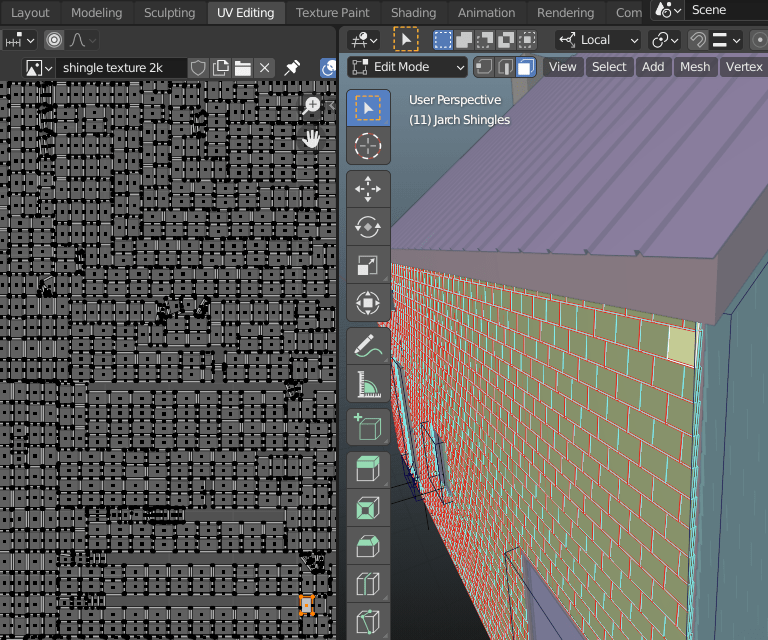This screenshot has width=768, height=640.
Task: Open the pivot point dropdown
Action: point(665,40)
